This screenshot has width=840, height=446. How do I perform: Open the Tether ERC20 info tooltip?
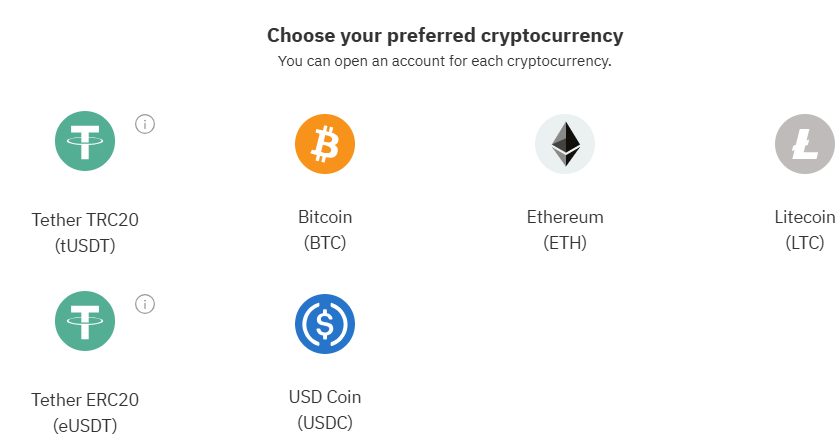[x=145, y=303]
